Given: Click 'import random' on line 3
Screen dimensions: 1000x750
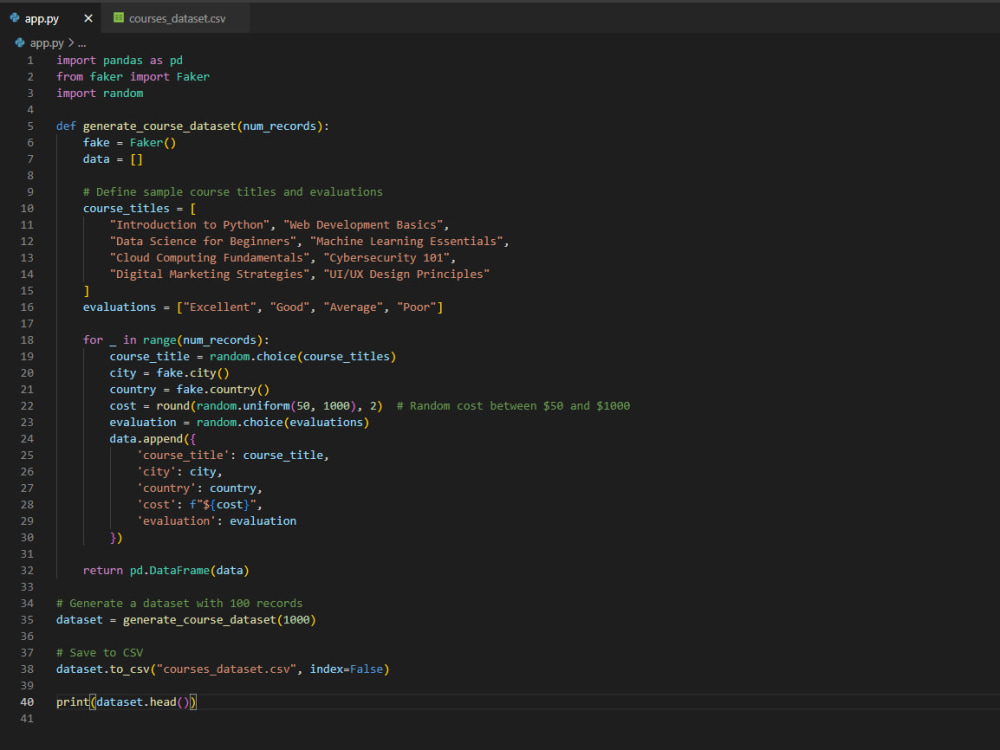Looking at the screenshot, I should click(x=99, y=94).
